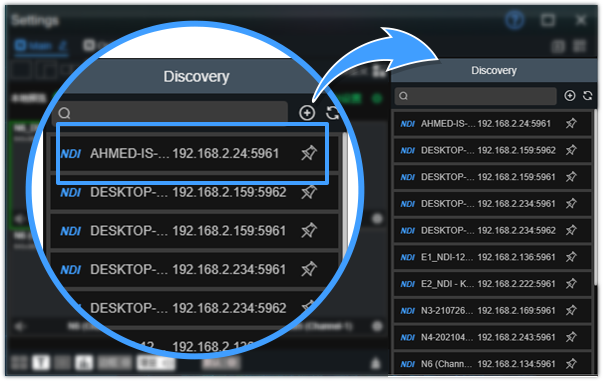The height and width of the screenshot is (381, 603).
Task: Pin the N4-202104 192.168.2.243:5961 source
Action: [x=571, y=337]
